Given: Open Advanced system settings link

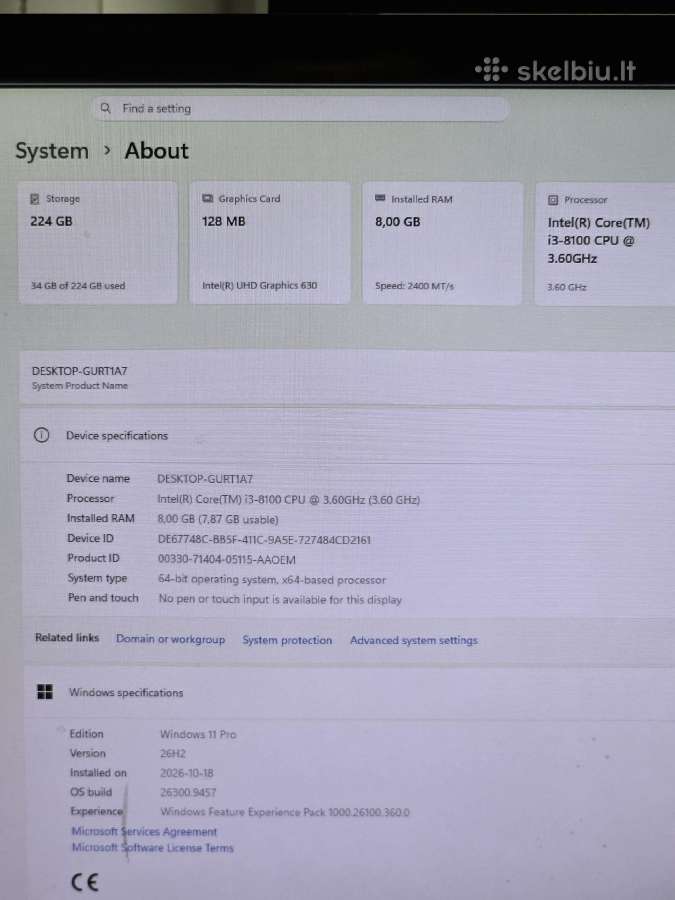Looking at the screenshot, I should point(414,640).
